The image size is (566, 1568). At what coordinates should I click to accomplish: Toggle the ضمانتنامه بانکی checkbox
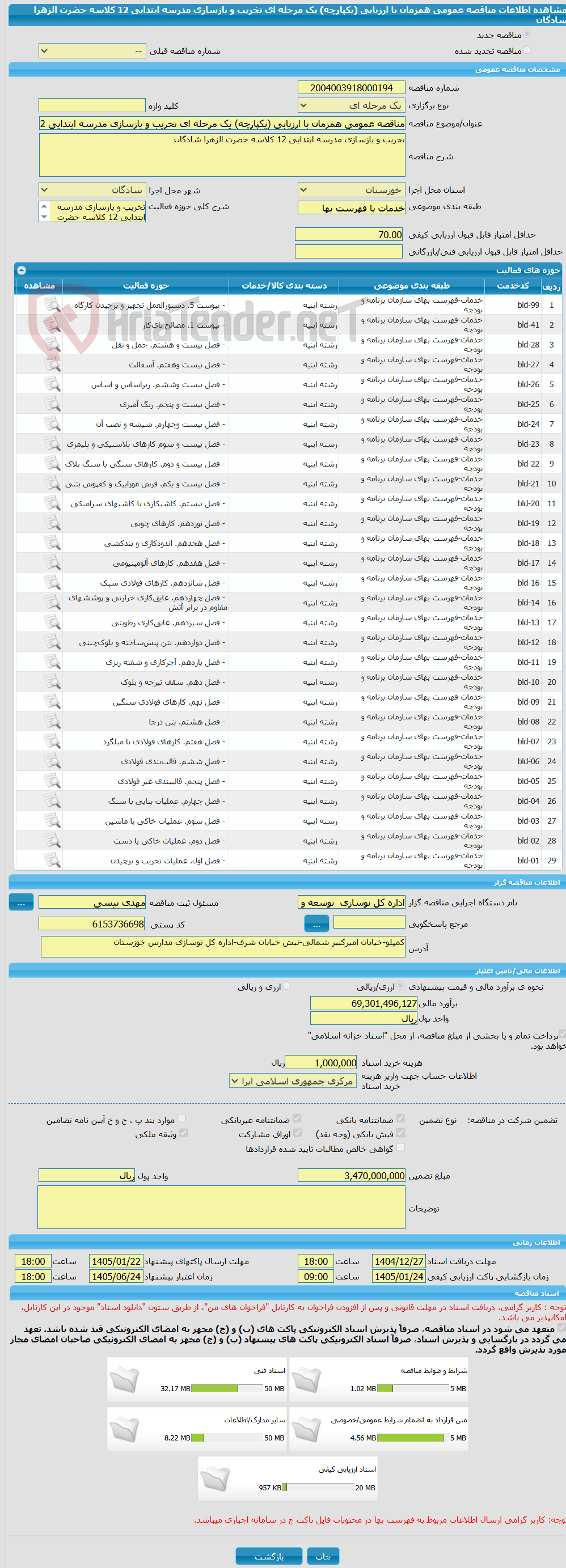click(x=400, y=1118)
